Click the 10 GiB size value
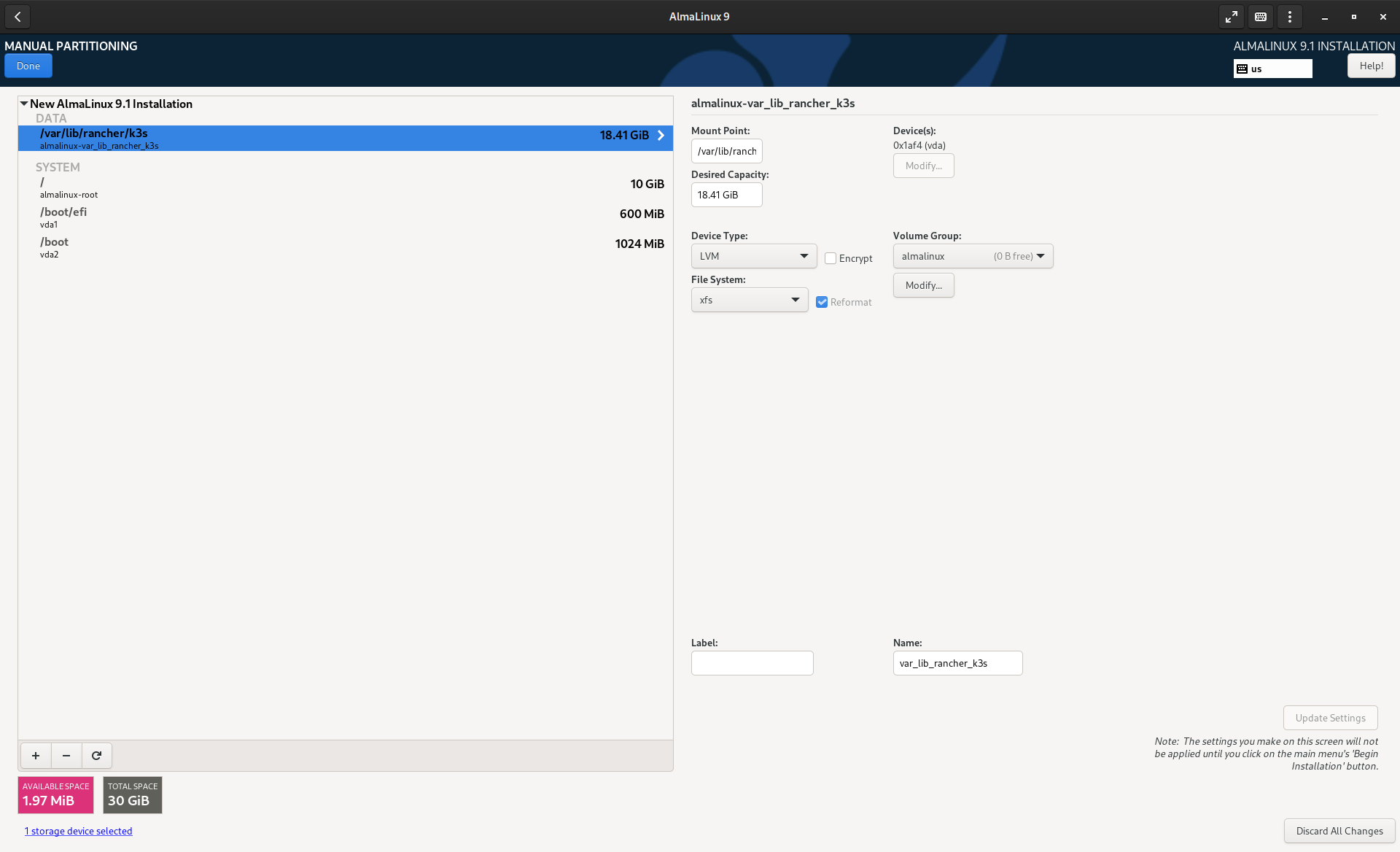This screenshot has height=852, width=1400. pos(647,184)
